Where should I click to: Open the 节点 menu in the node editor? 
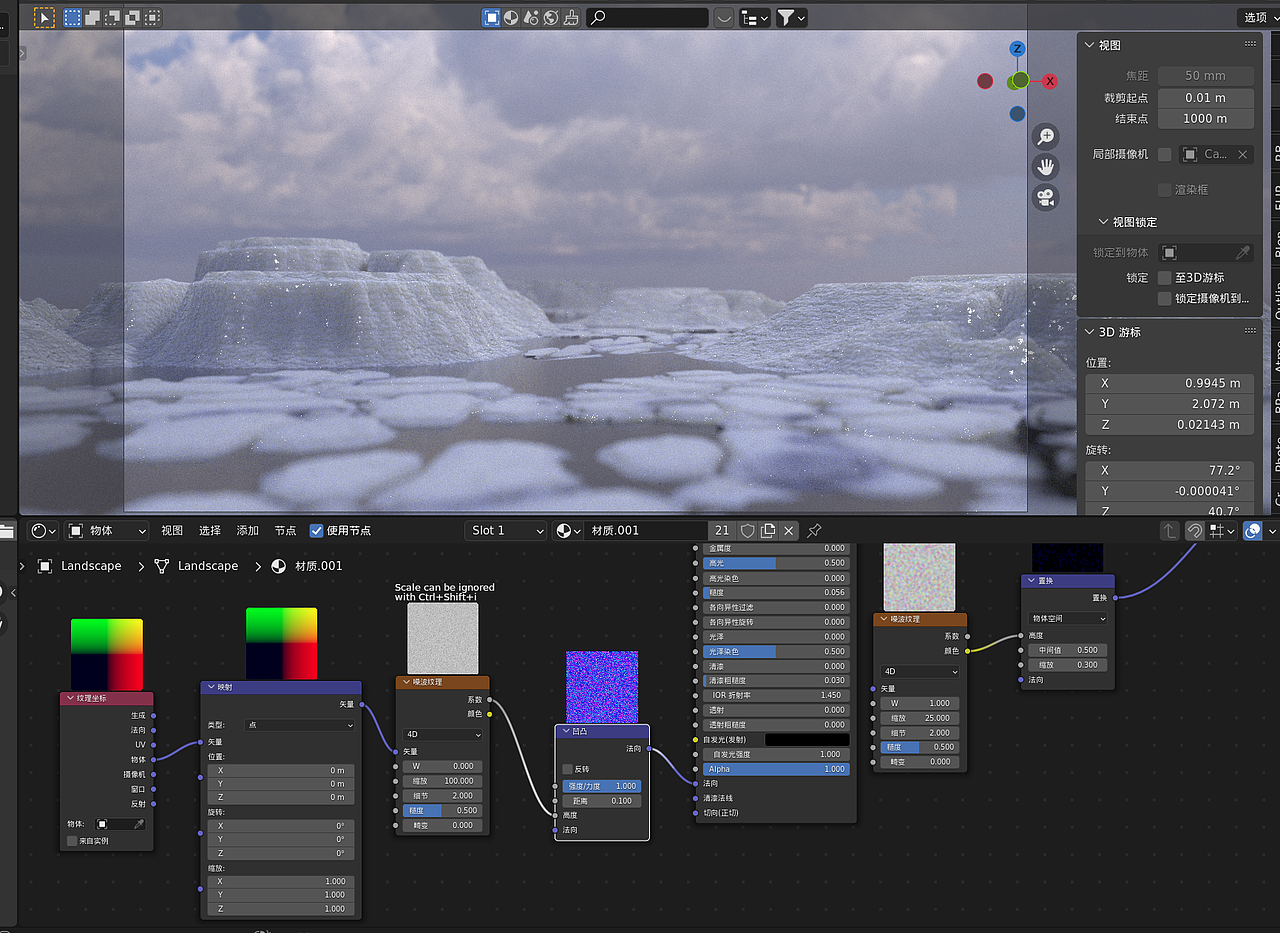(x=285, y=530)
